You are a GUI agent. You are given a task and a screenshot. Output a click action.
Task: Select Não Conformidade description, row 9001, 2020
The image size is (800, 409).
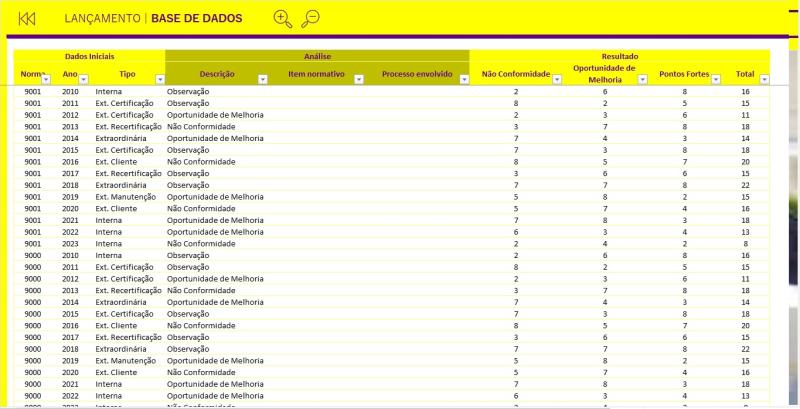tap(201, 209)
